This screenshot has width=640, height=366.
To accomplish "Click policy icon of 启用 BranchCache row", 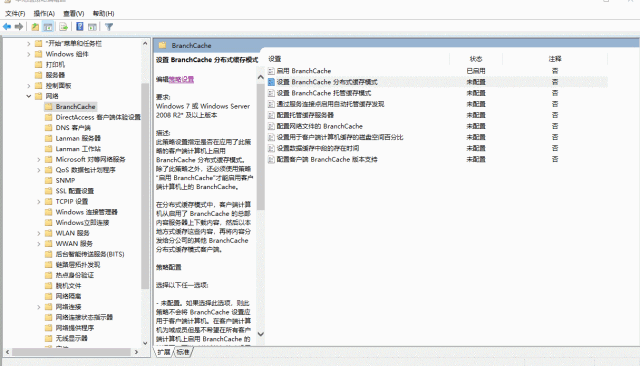I will coord(271,71).
